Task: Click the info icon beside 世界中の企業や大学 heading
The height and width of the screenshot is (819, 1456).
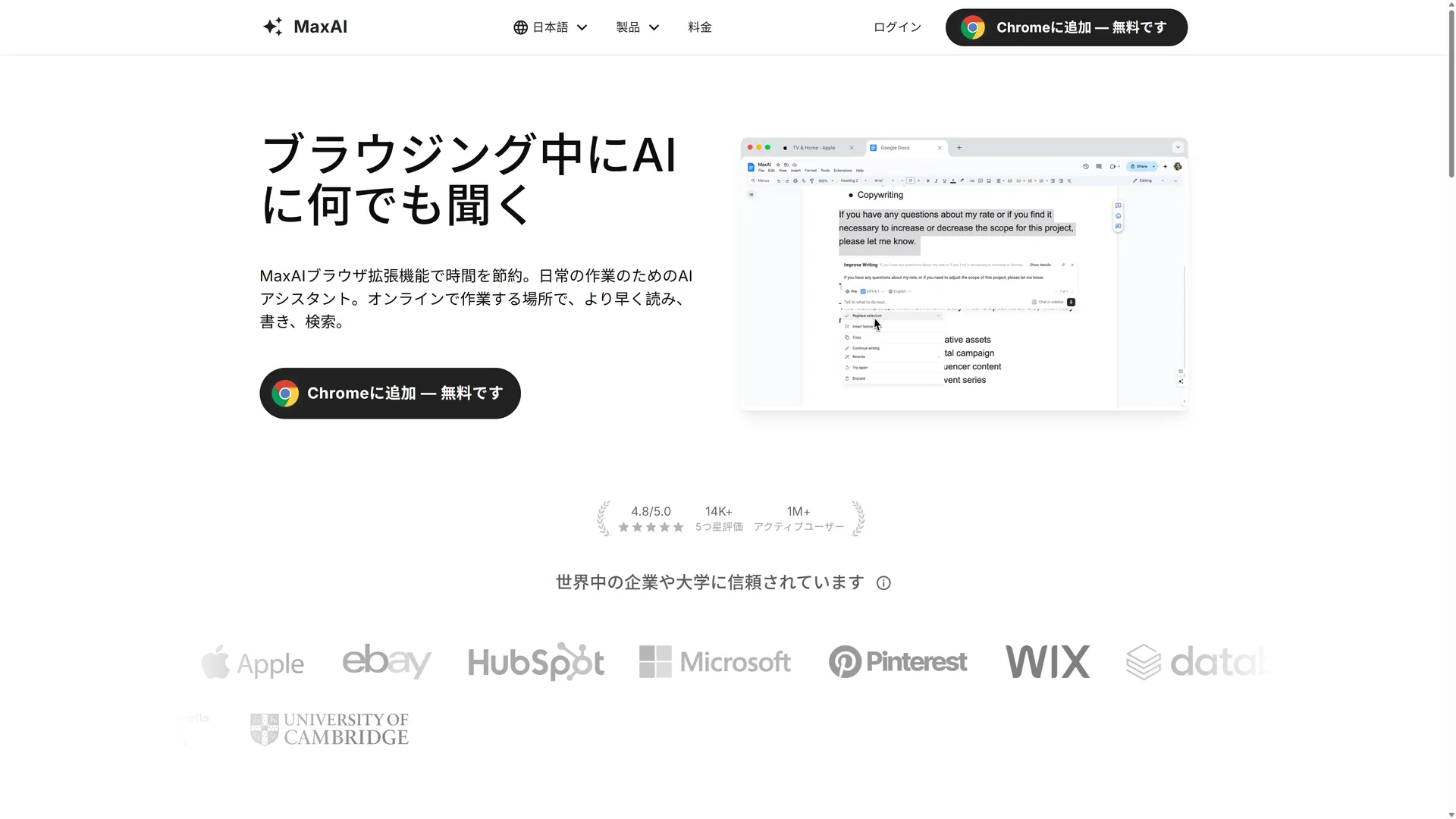Action: coord(883,583)
